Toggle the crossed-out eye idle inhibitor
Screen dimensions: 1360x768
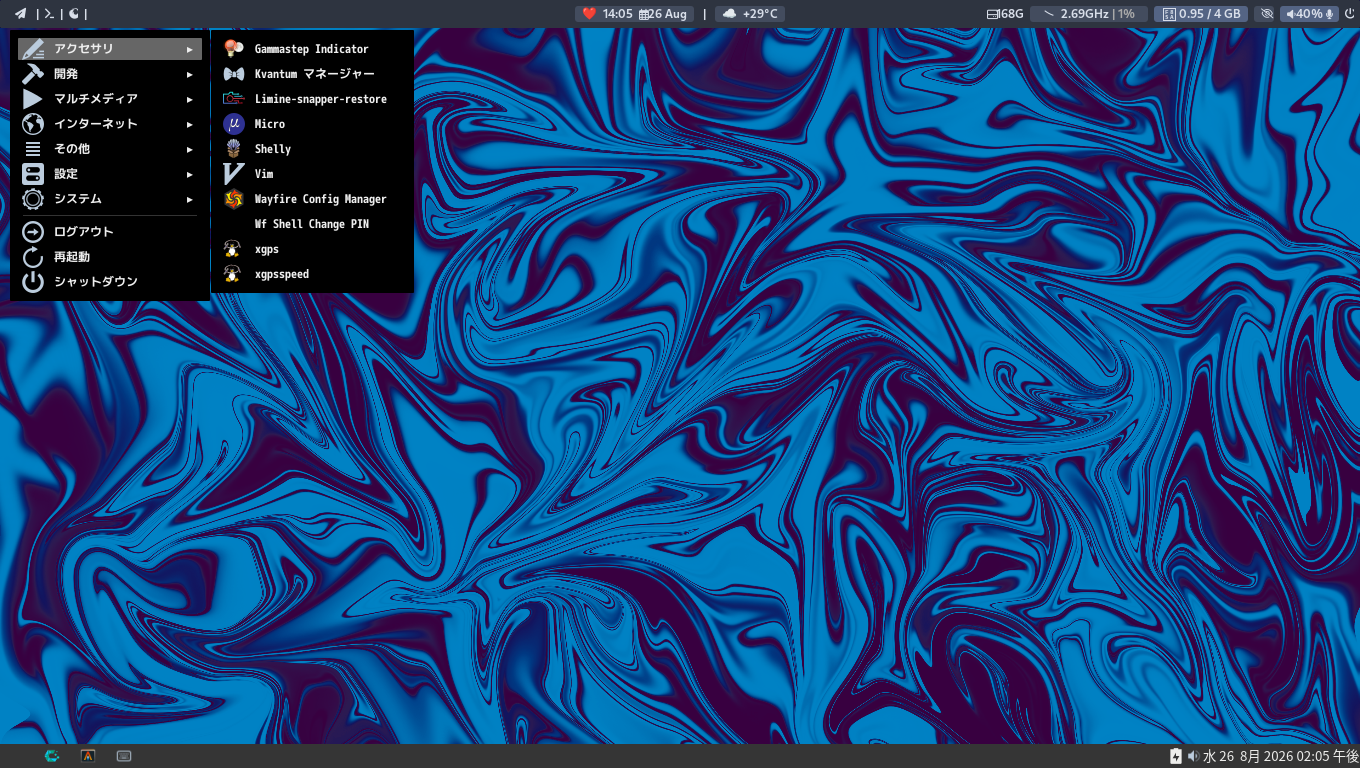click(1267, 14)
